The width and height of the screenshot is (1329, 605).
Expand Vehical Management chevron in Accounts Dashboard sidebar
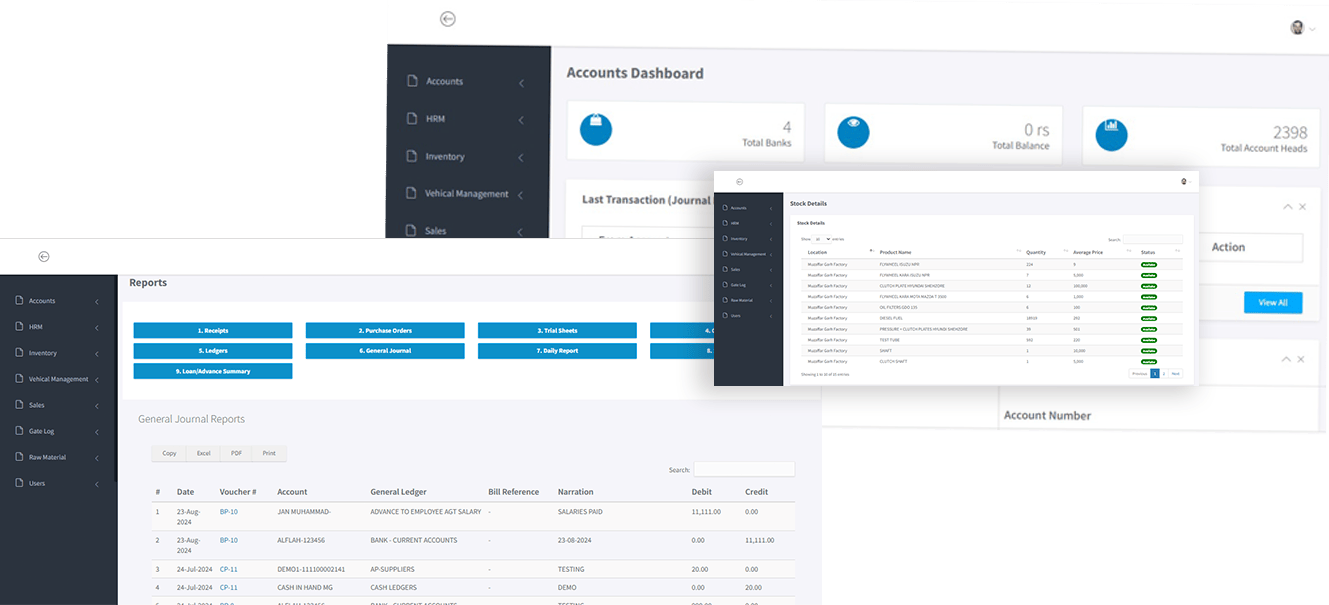[x=521, y=195]
